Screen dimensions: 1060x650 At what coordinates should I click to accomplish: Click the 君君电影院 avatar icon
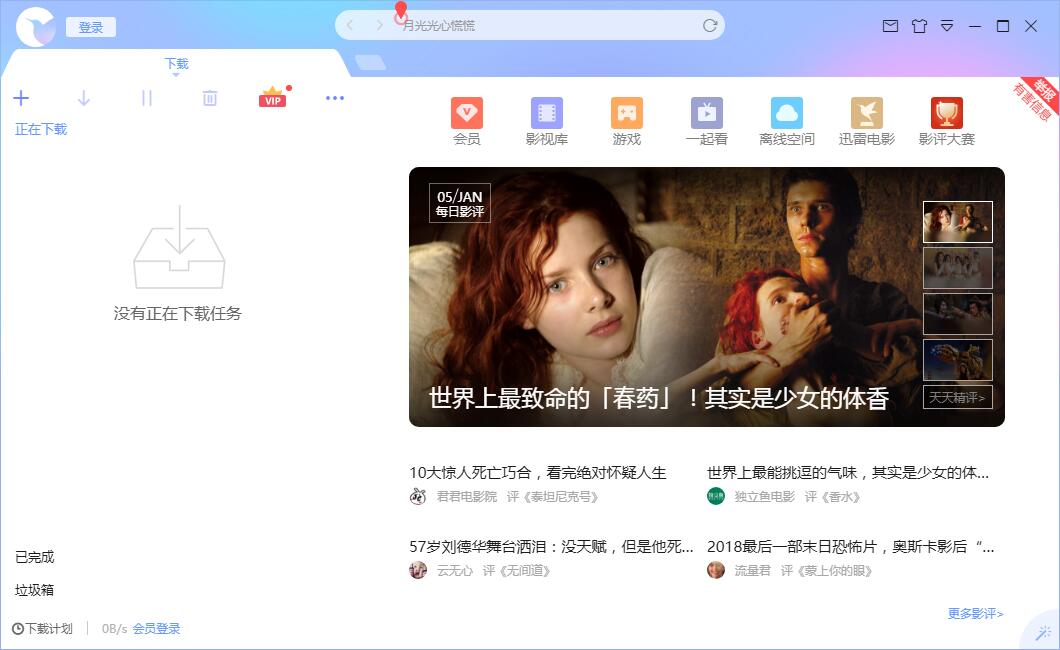click(x=418, y=497)
